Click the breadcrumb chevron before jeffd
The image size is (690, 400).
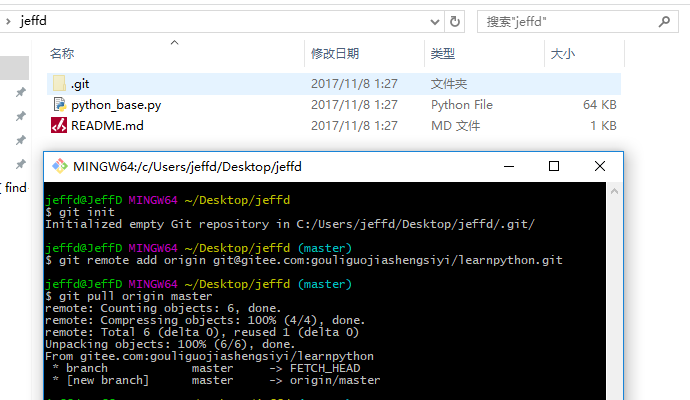[x=8, y=21]
